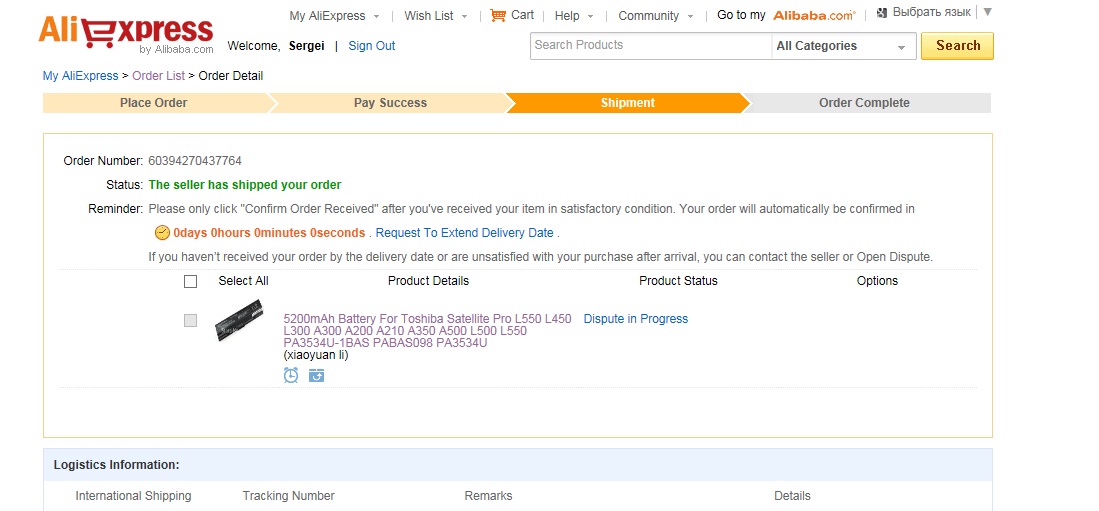Click the orange clock icon beside the countdown

point(162,233)
